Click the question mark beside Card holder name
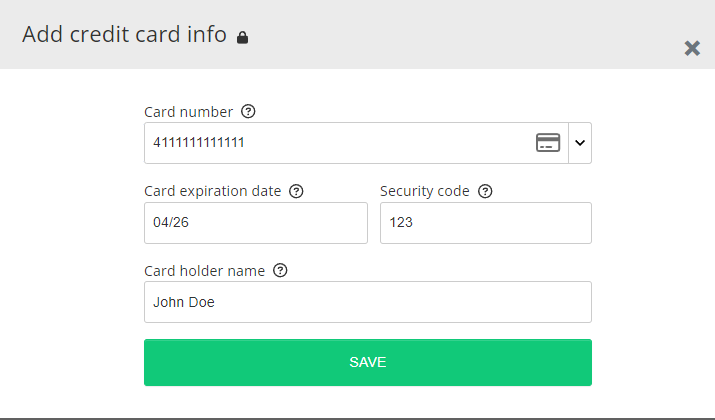The image size is (715, 420). click(x=280, y=270)
